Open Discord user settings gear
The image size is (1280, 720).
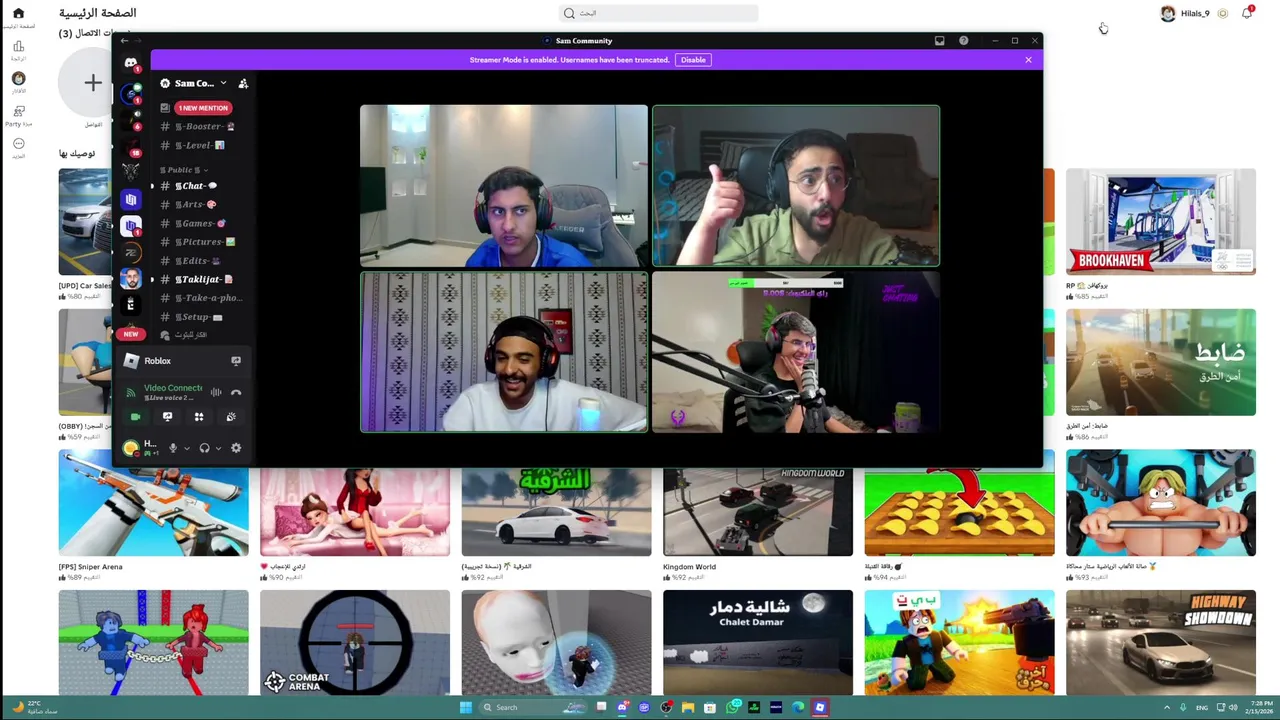click(236, 448)
